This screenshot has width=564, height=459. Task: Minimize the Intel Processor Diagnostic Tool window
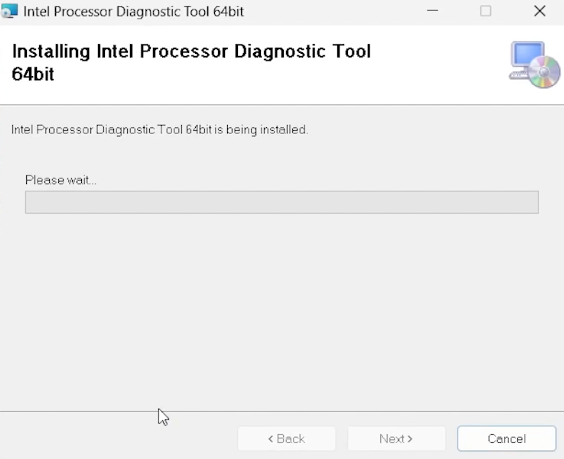(432, 11)
